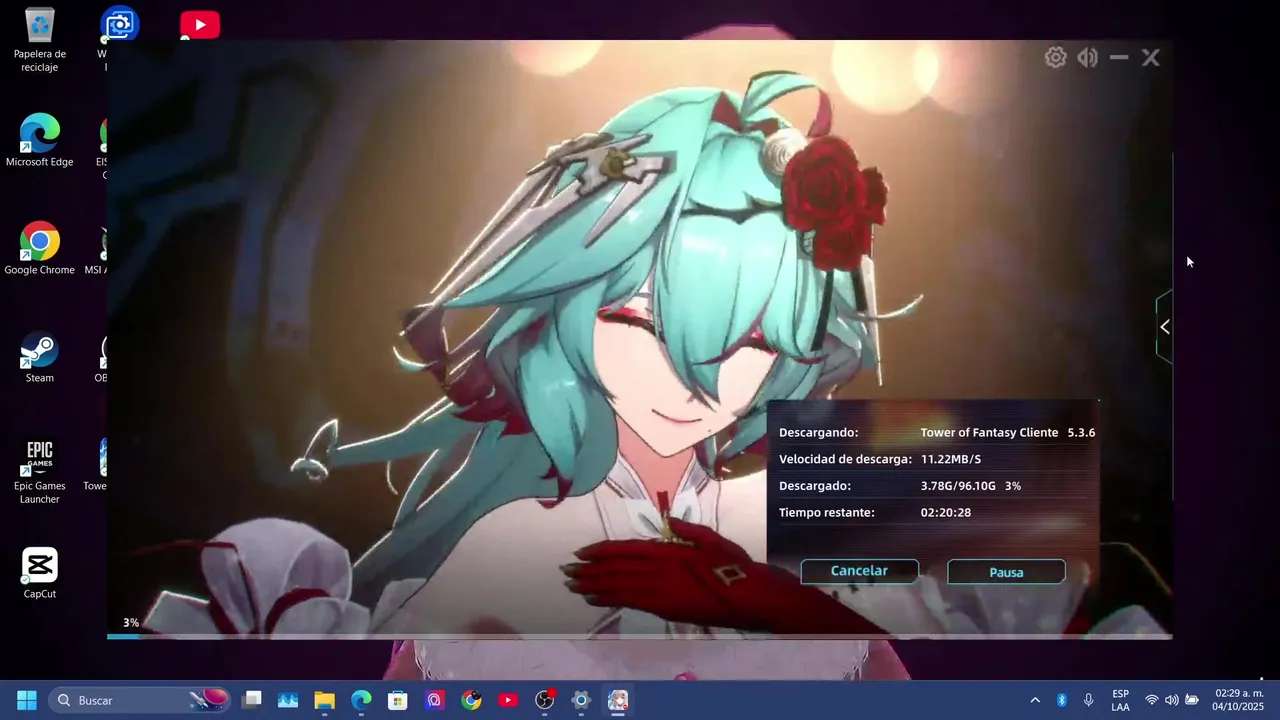Click the 3% label above progress bar
1280x720 pixels.
131,622
